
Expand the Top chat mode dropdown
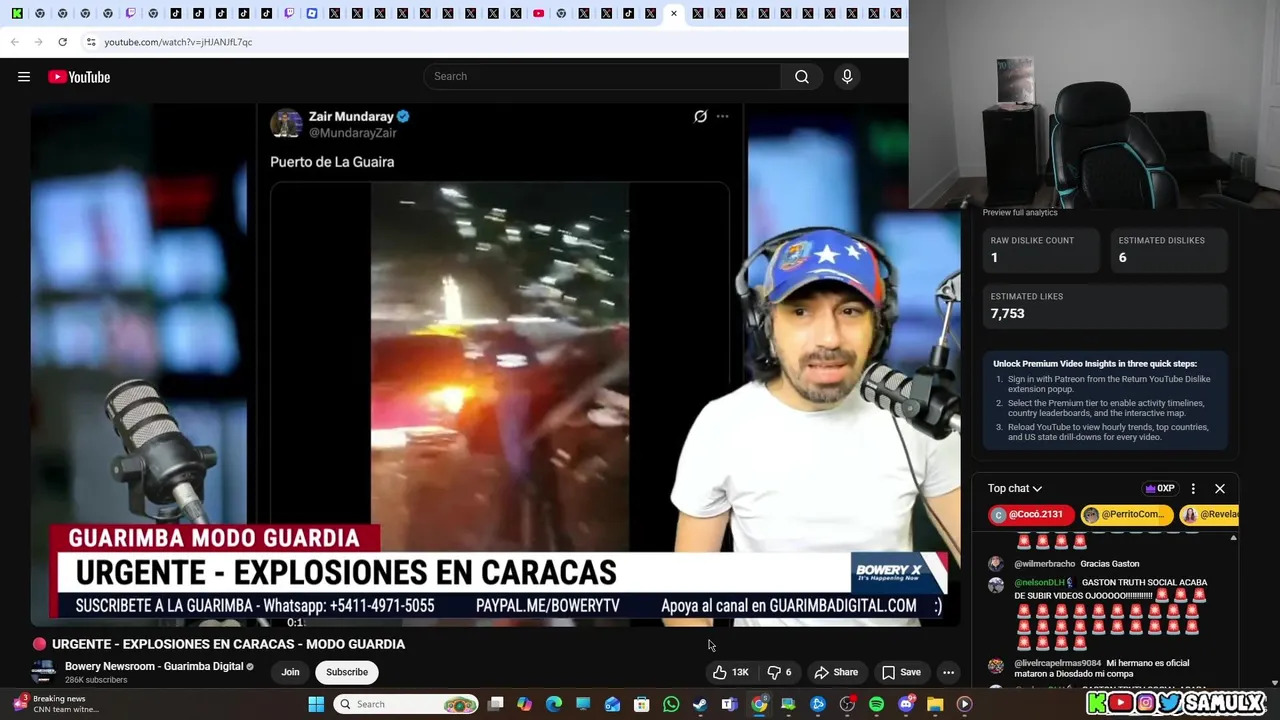pos(1015,488)
